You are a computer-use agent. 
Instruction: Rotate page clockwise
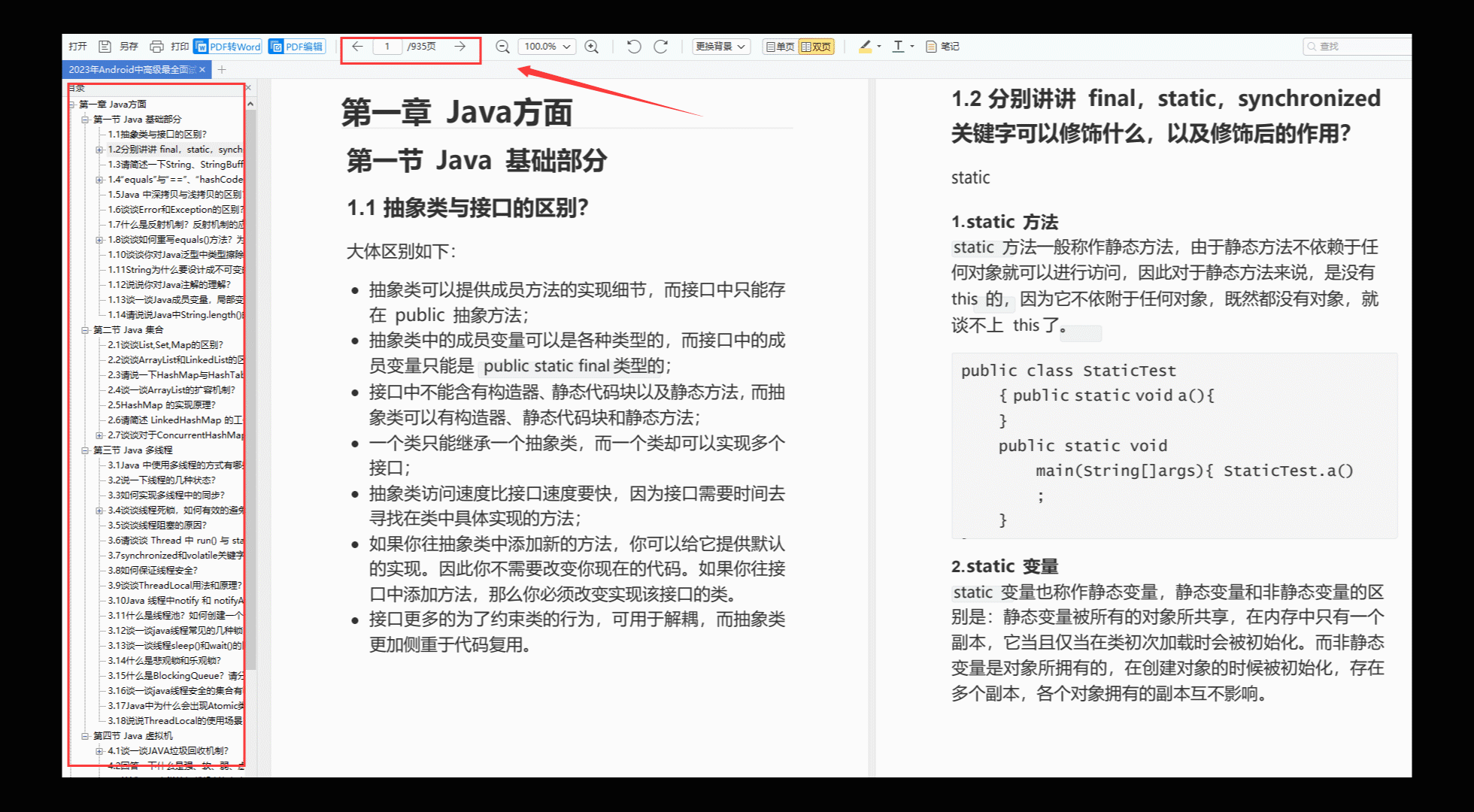tap(661, 47)
